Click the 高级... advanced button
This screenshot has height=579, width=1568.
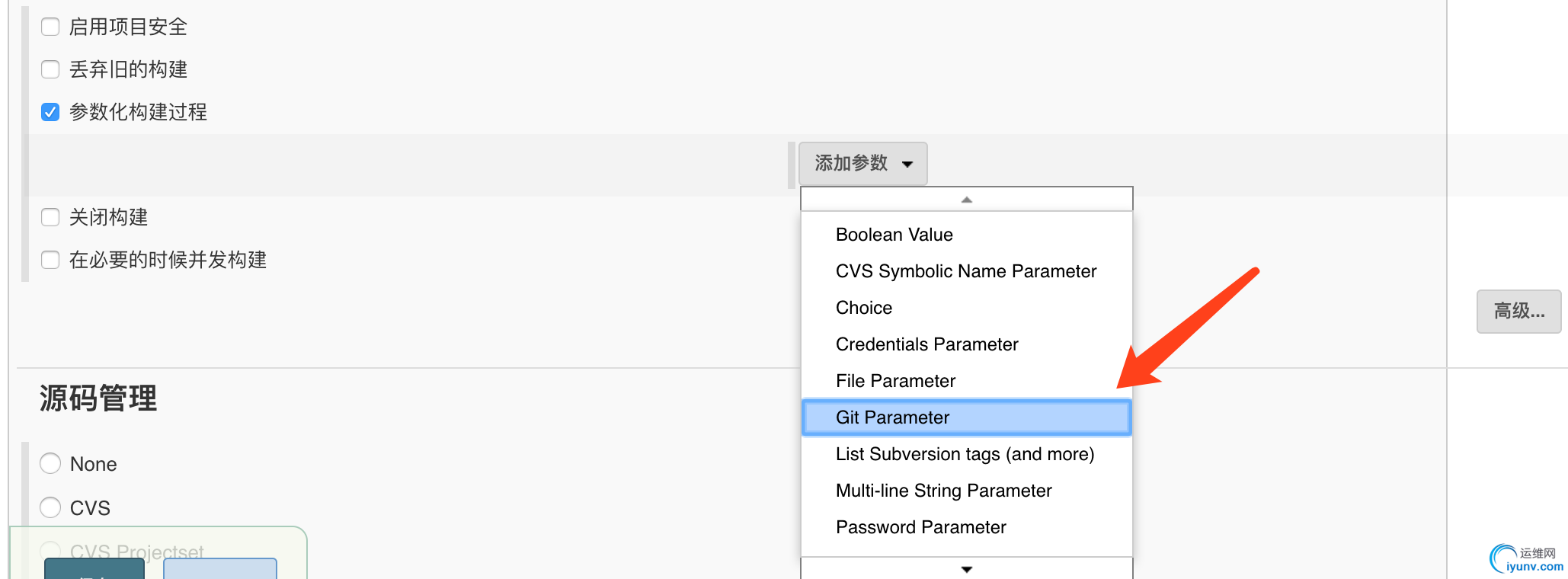pyautogui.click(x=1518, y=311)
